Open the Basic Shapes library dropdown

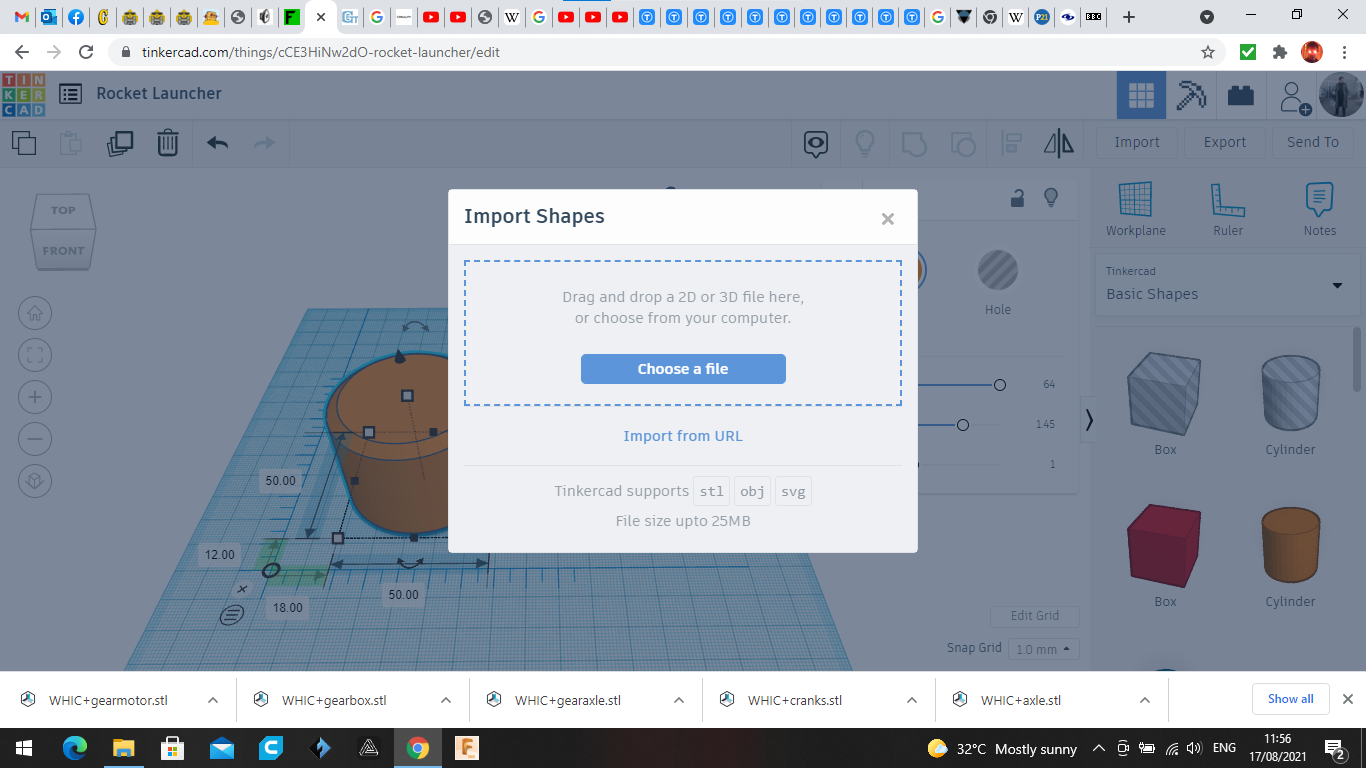[x=1225, y=285]
